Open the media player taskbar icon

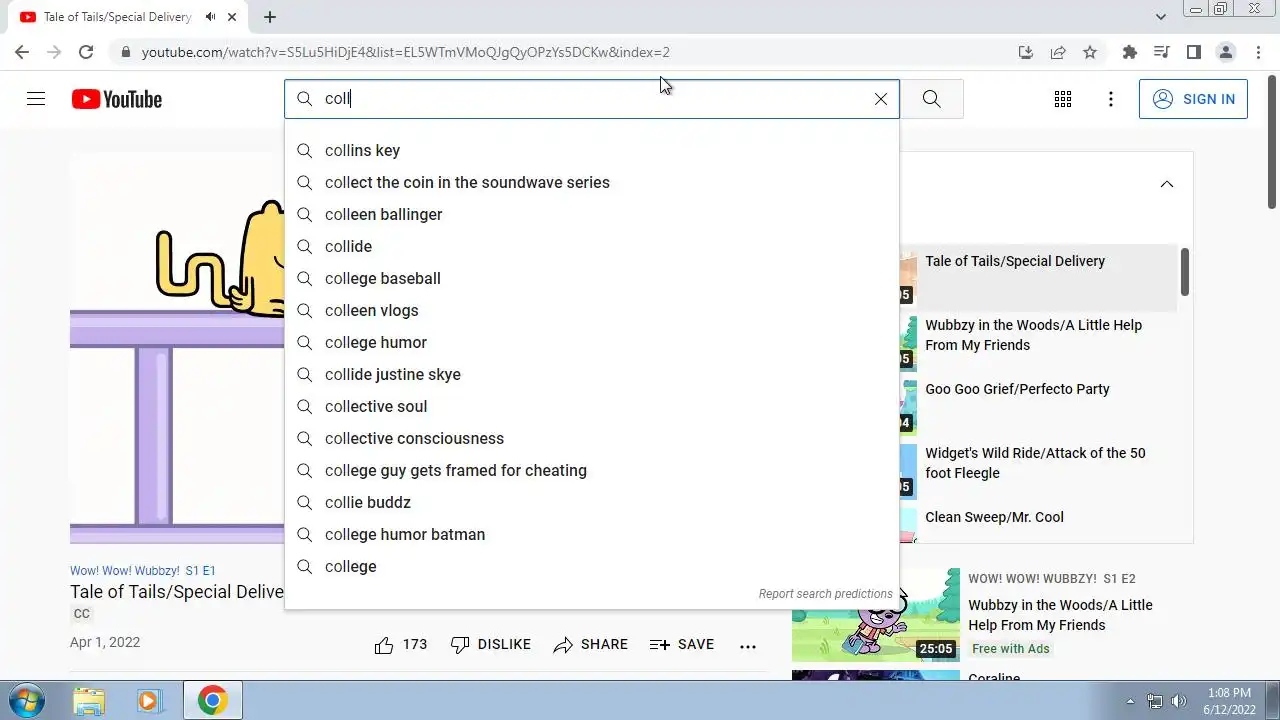coord(149,700)
